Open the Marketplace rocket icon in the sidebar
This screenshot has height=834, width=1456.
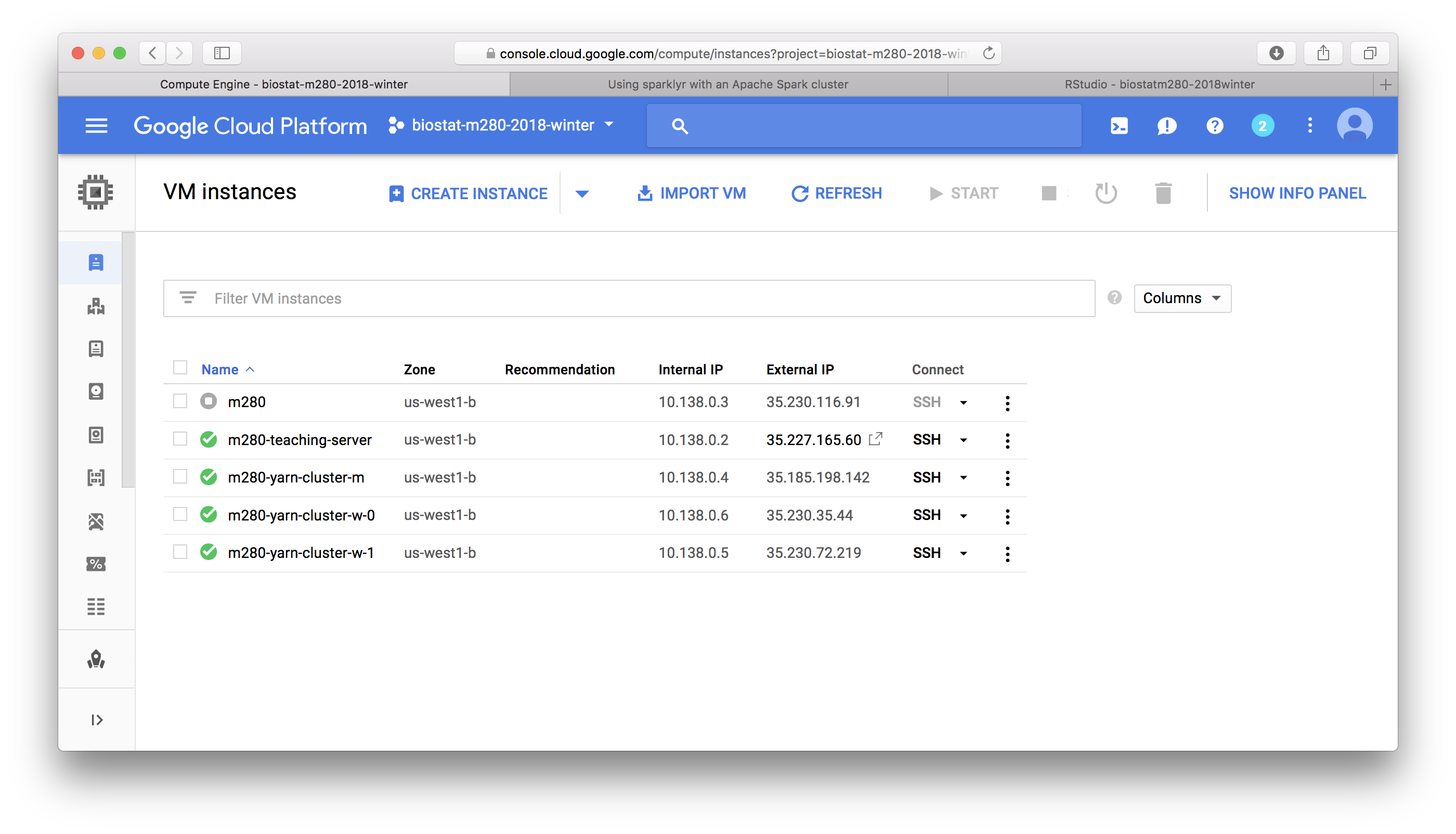point(96,659)
